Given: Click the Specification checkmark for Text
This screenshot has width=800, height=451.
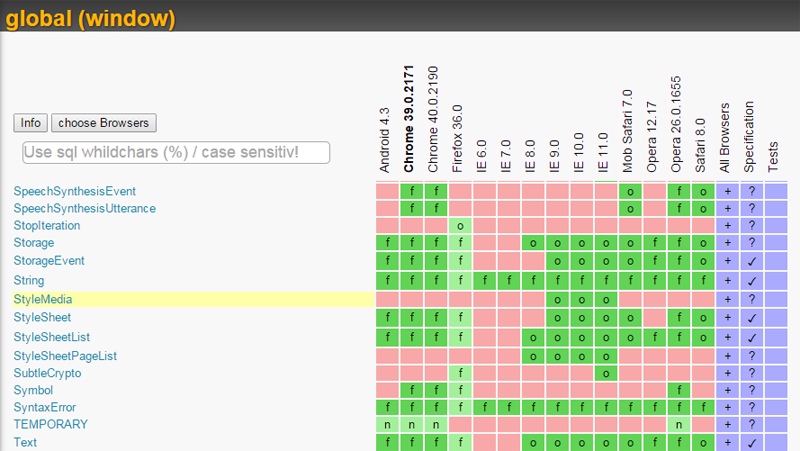Looking at the screenshot, I should pyautogui.click(x=752, y=443).
